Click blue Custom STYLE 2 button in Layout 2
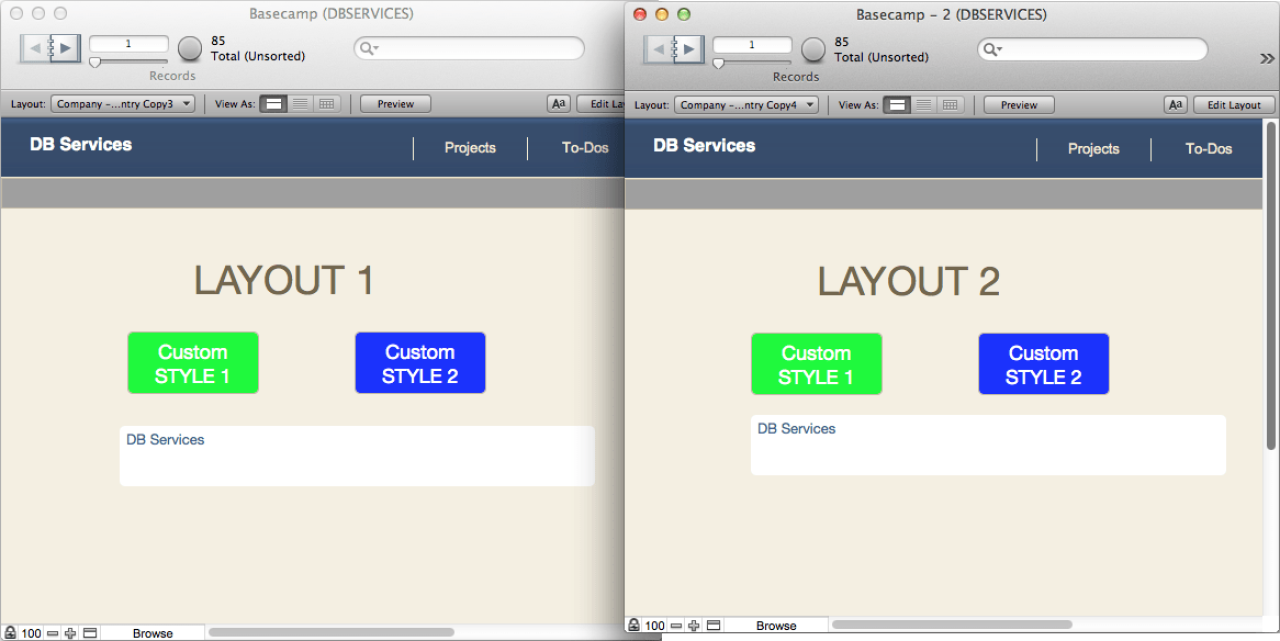 [1043, 364]
